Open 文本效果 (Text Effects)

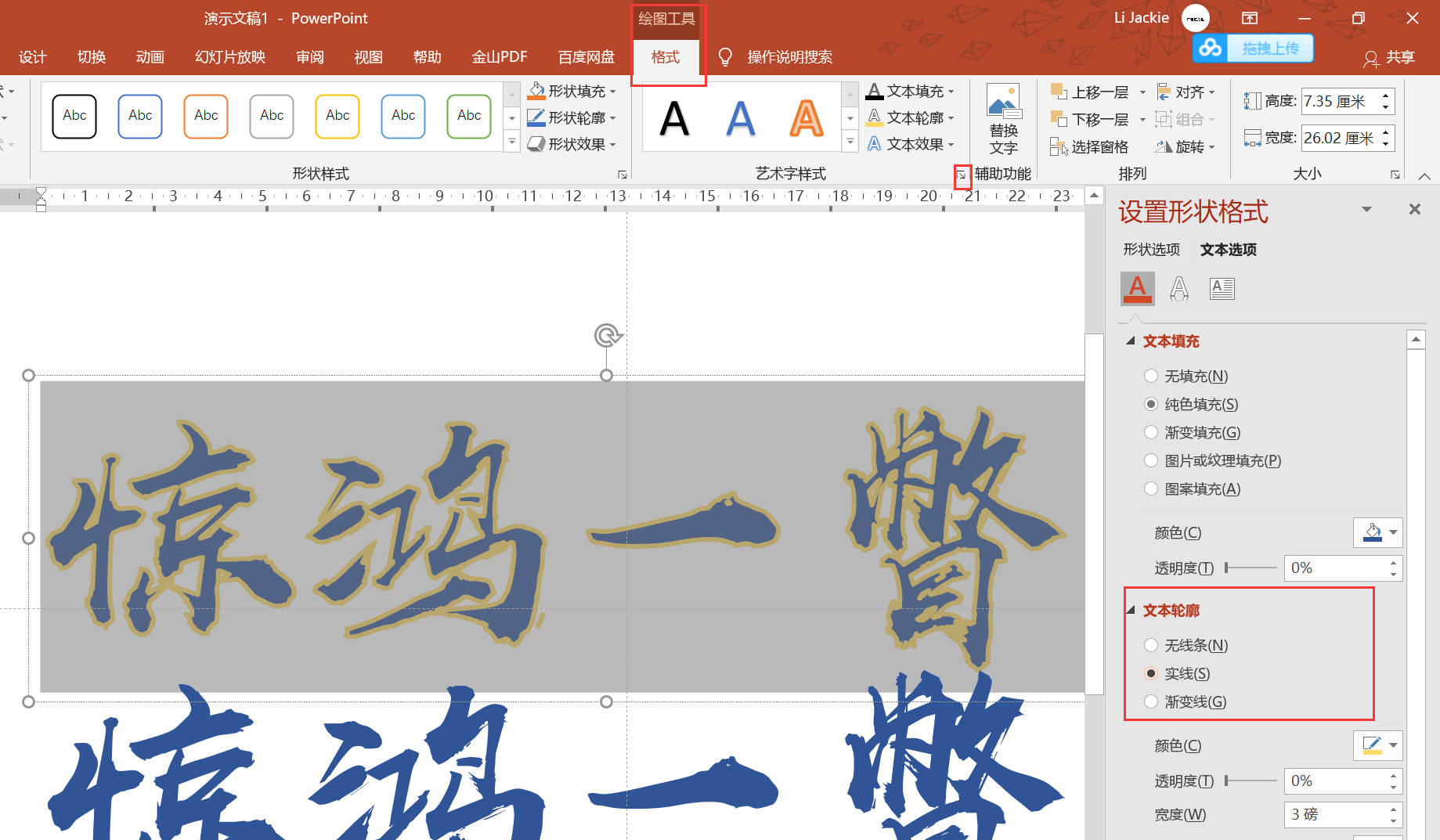pyautogui.click(x=875, y=143)
